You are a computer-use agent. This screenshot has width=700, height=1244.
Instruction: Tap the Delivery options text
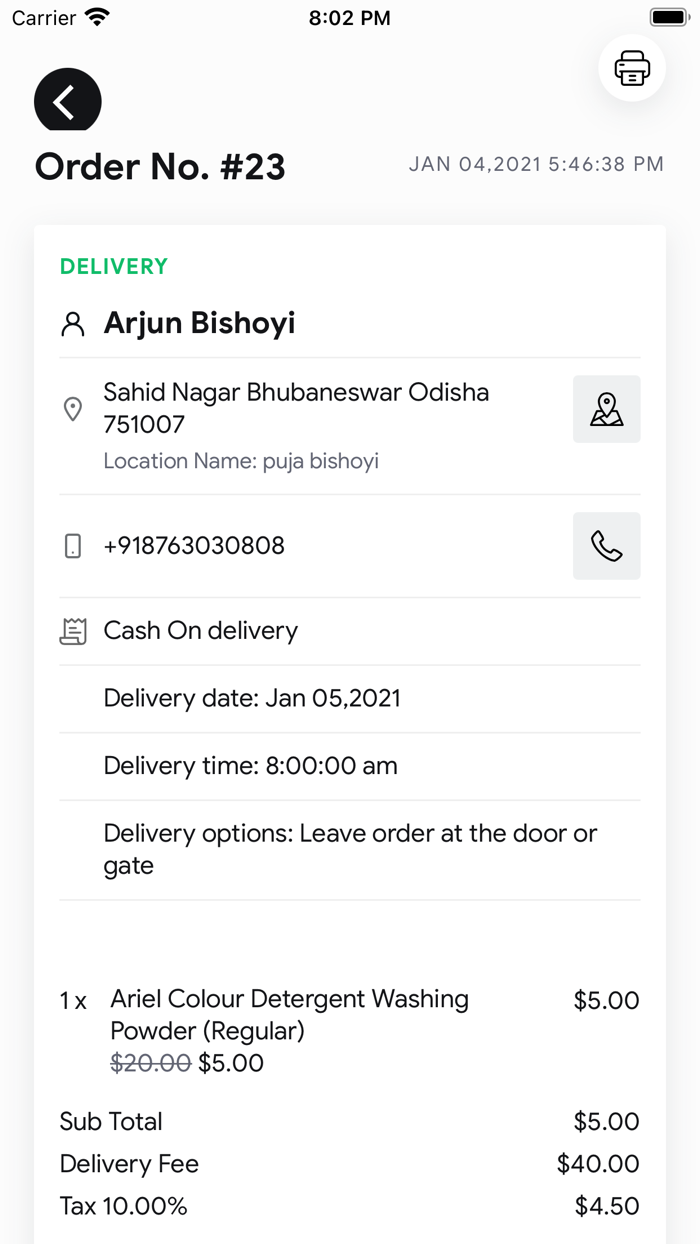coord(350,849)
